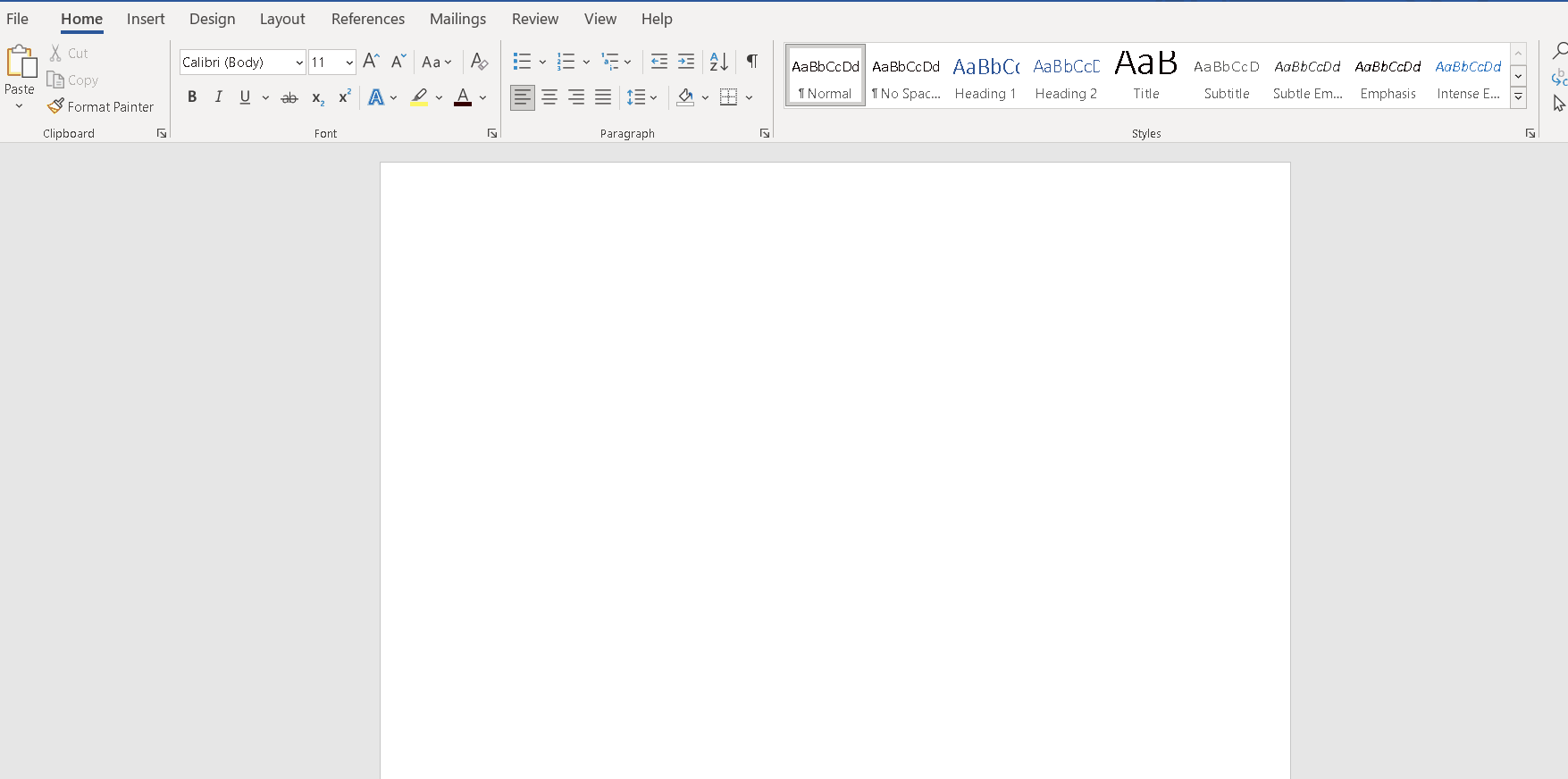Click the Justify alignment icon

click(x=603, y=97)
